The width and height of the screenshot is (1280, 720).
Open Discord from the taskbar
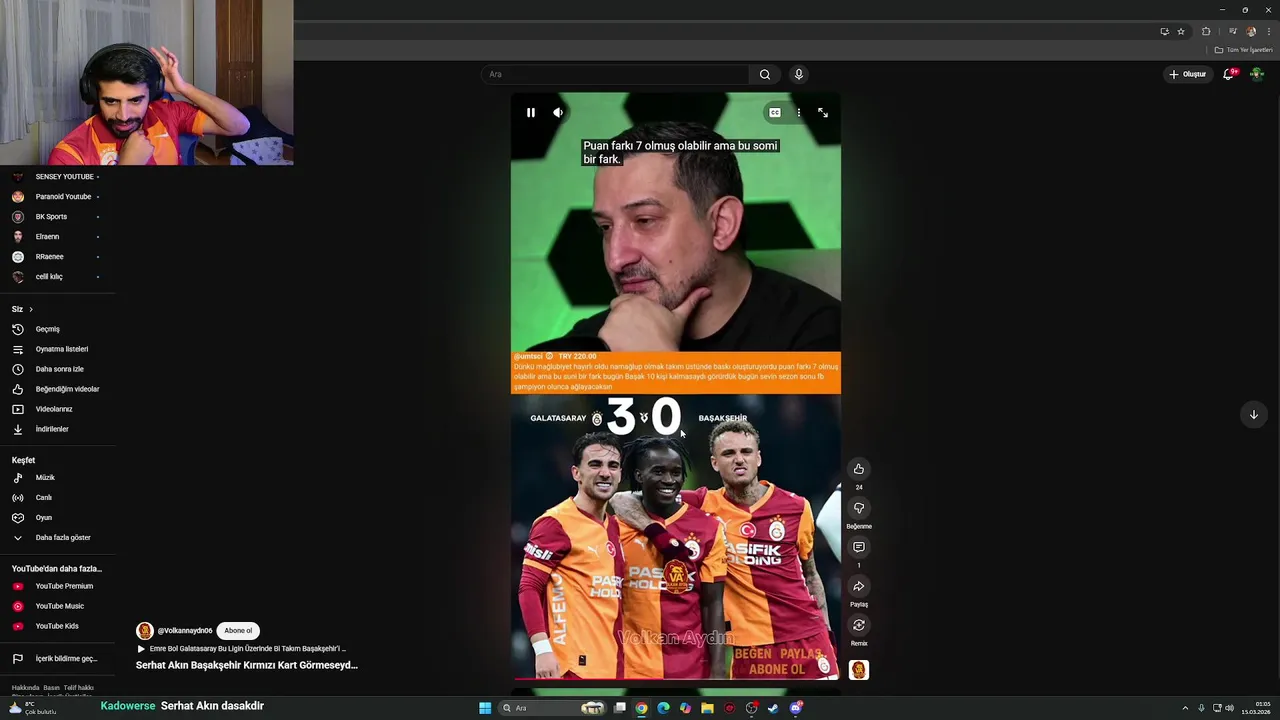click(795, 708)
